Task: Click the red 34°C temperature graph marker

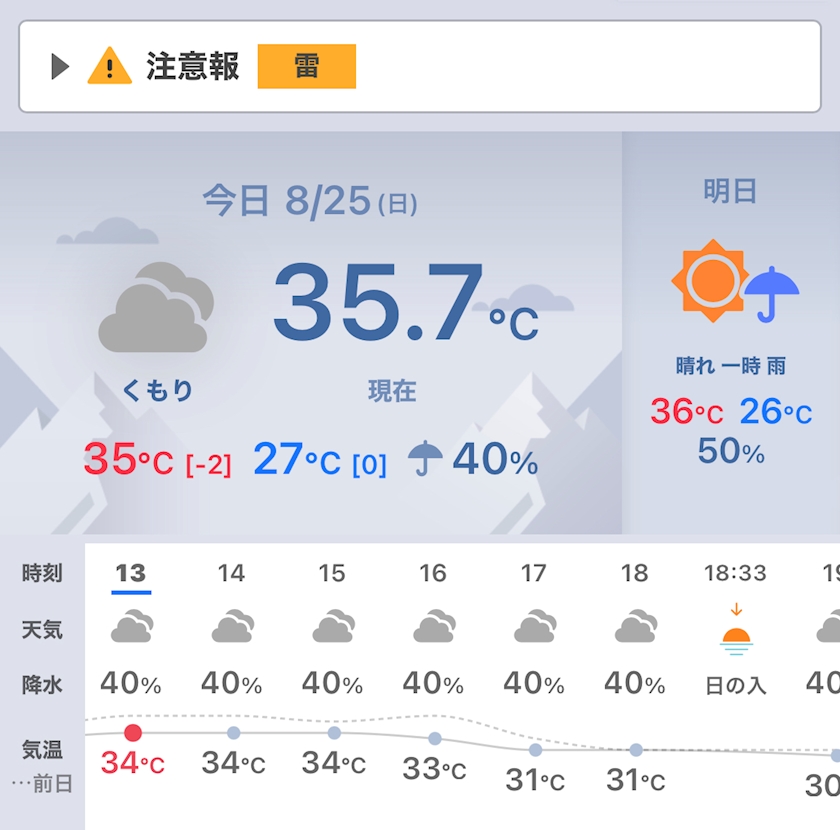Action: coord(133,732)
